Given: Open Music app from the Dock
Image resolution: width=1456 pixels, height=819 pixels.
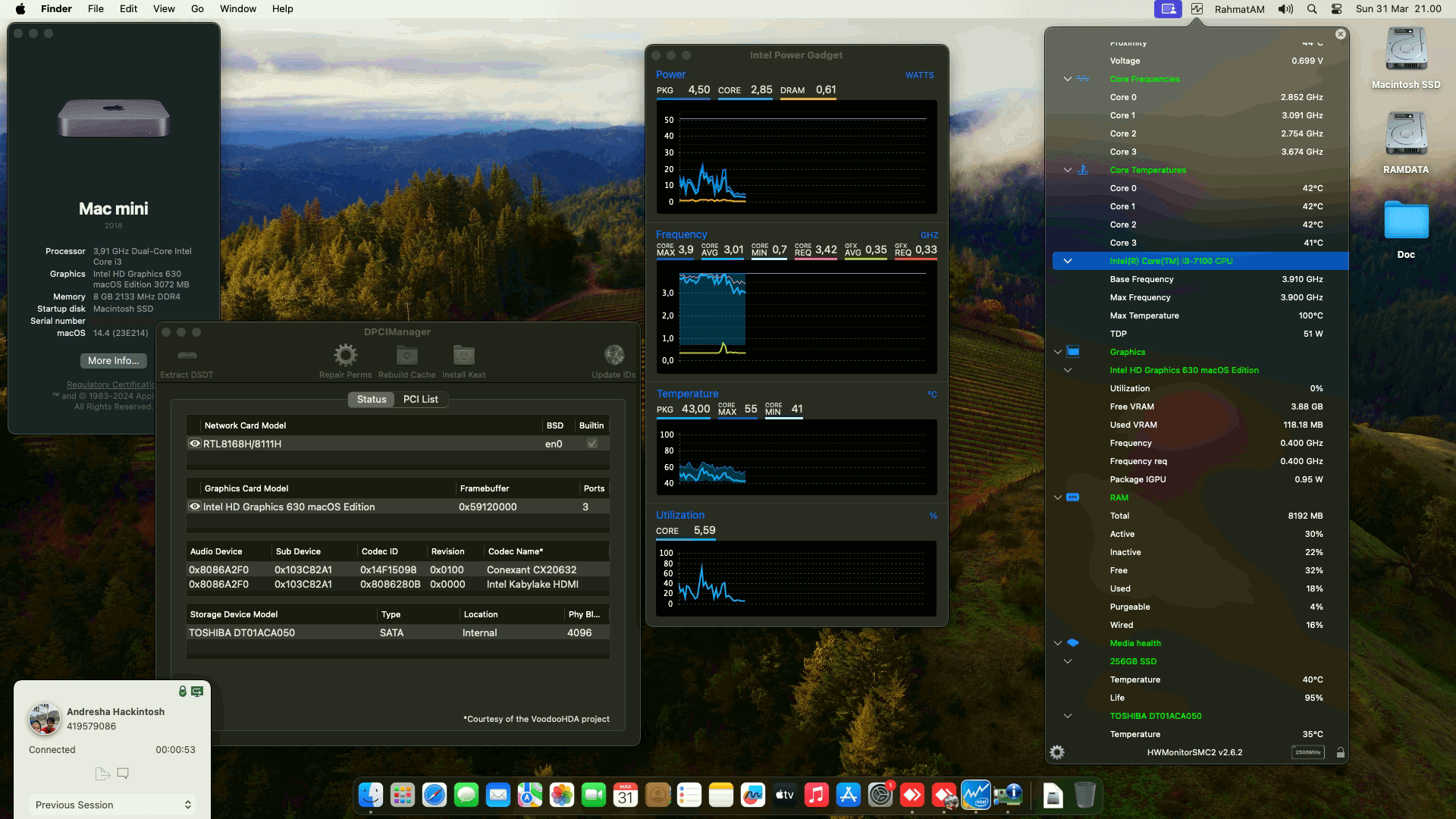Looking at the screenshot, I should coord(817,795).
